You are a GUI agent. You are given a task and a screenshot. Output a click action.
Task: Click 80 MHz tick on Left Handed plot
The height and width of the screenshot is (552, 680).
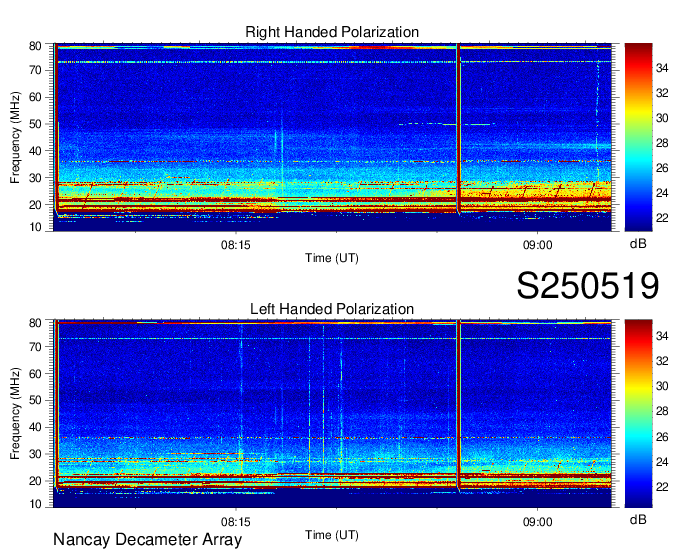pos(35,323)
